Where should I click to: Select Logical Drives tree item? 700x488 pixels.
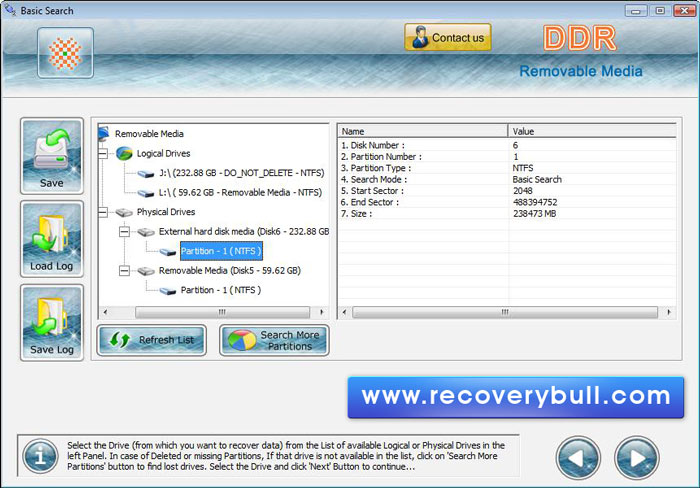(163, 153)
